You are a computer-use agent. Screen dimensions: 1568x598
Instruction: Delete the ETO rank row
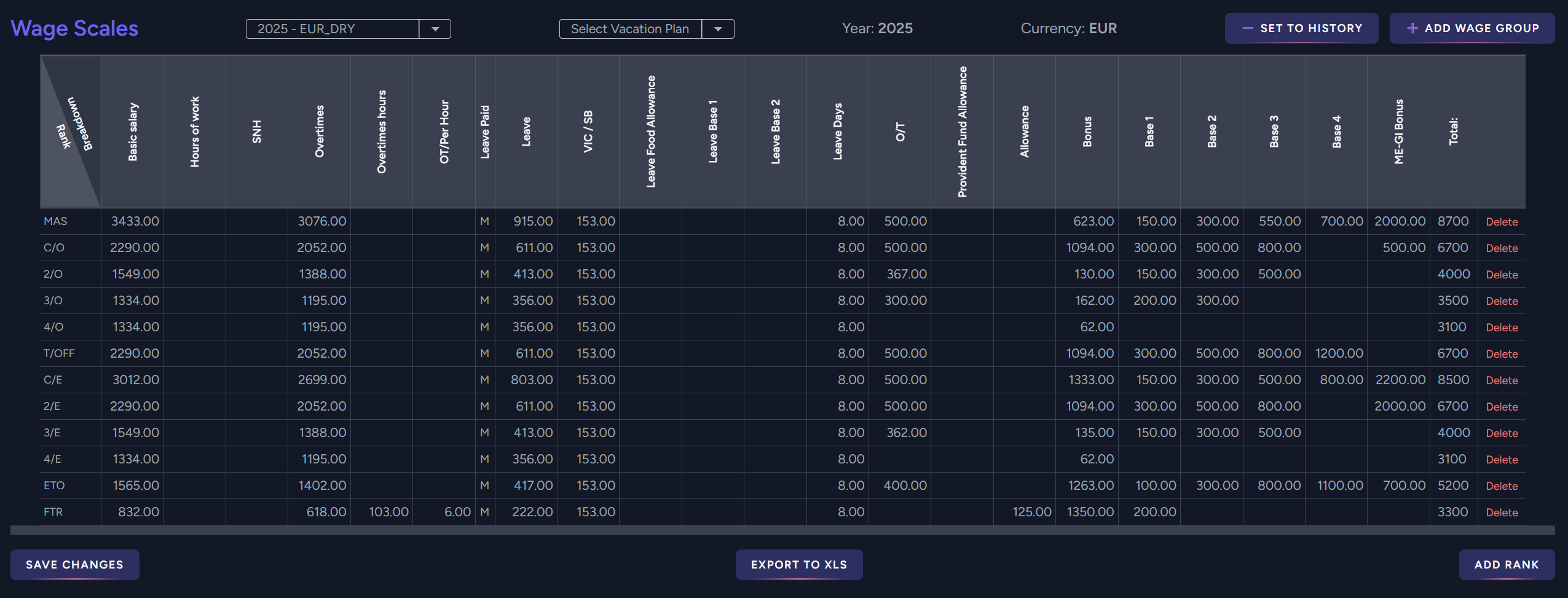pyautogui.click(x=1501, y=486)
